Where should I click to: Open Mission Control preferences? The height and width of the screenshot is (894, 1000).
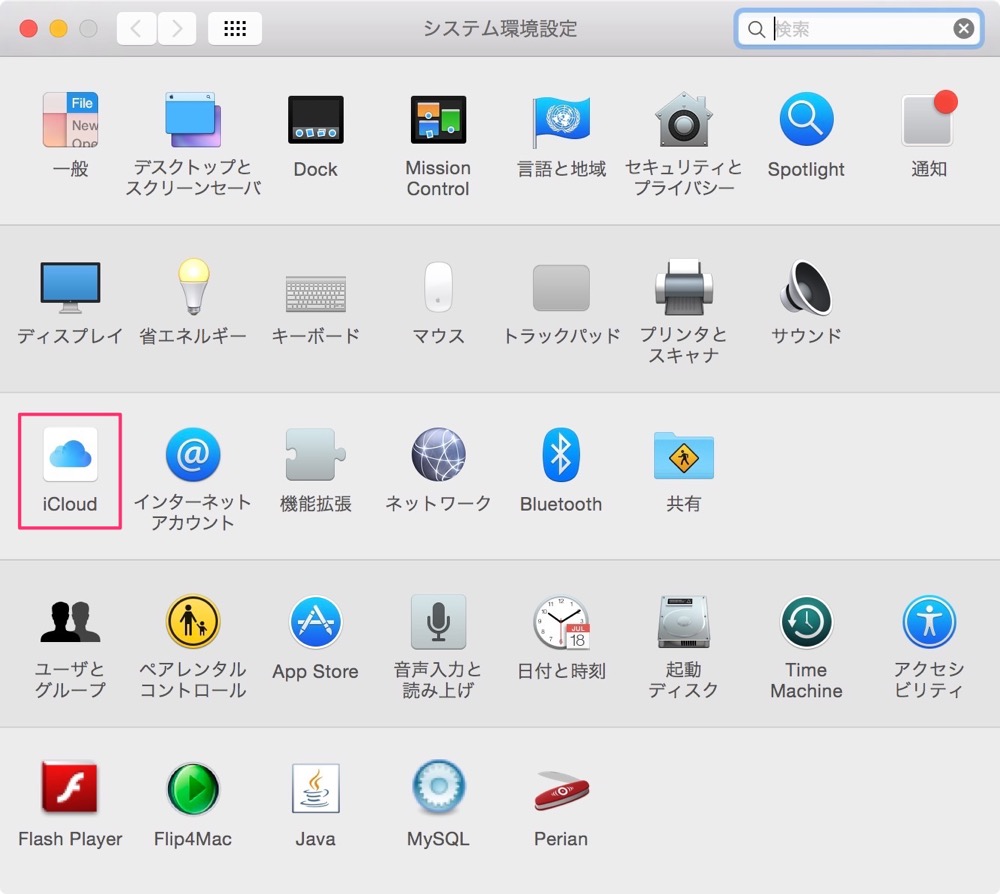[438, 120]
